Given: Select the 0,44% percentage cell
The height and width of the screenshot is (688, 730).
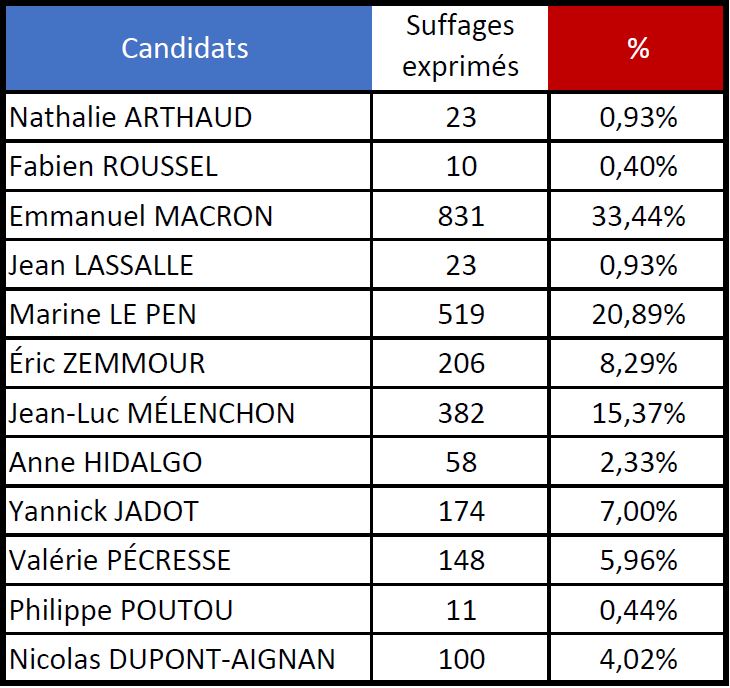Looking at the screenshot, I should point(638,610).
